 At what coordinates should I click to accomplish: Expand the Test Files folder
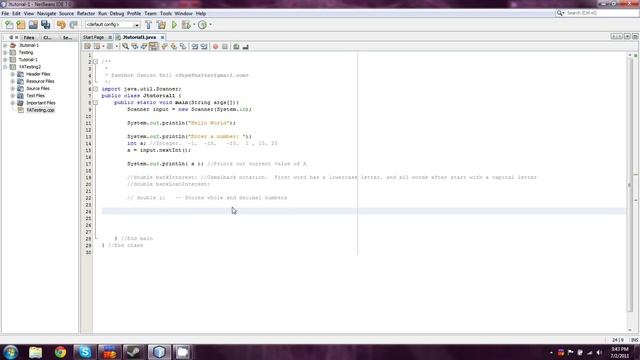point(13,96)
